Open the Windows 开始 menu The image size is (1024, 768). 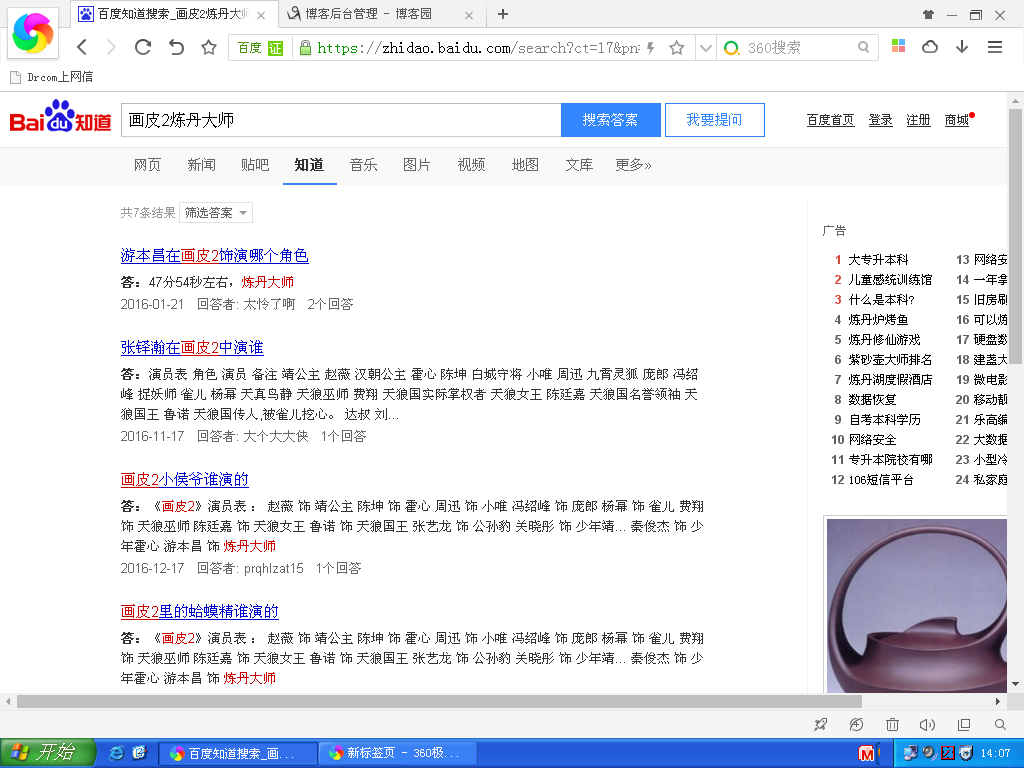pyautogui.click(x=48, y=753)
